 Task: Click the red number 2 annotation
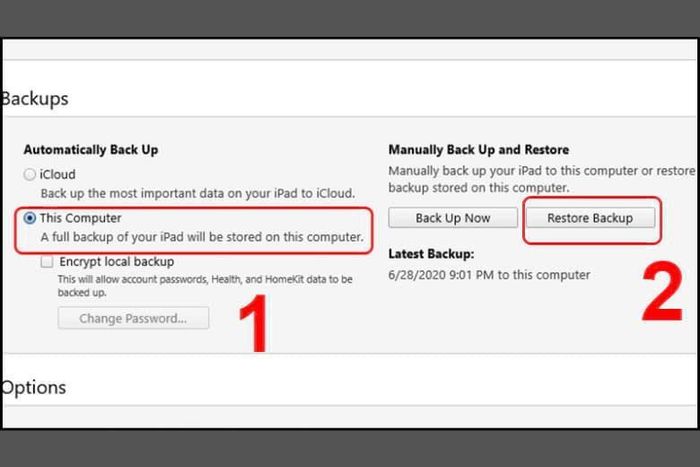662,292
